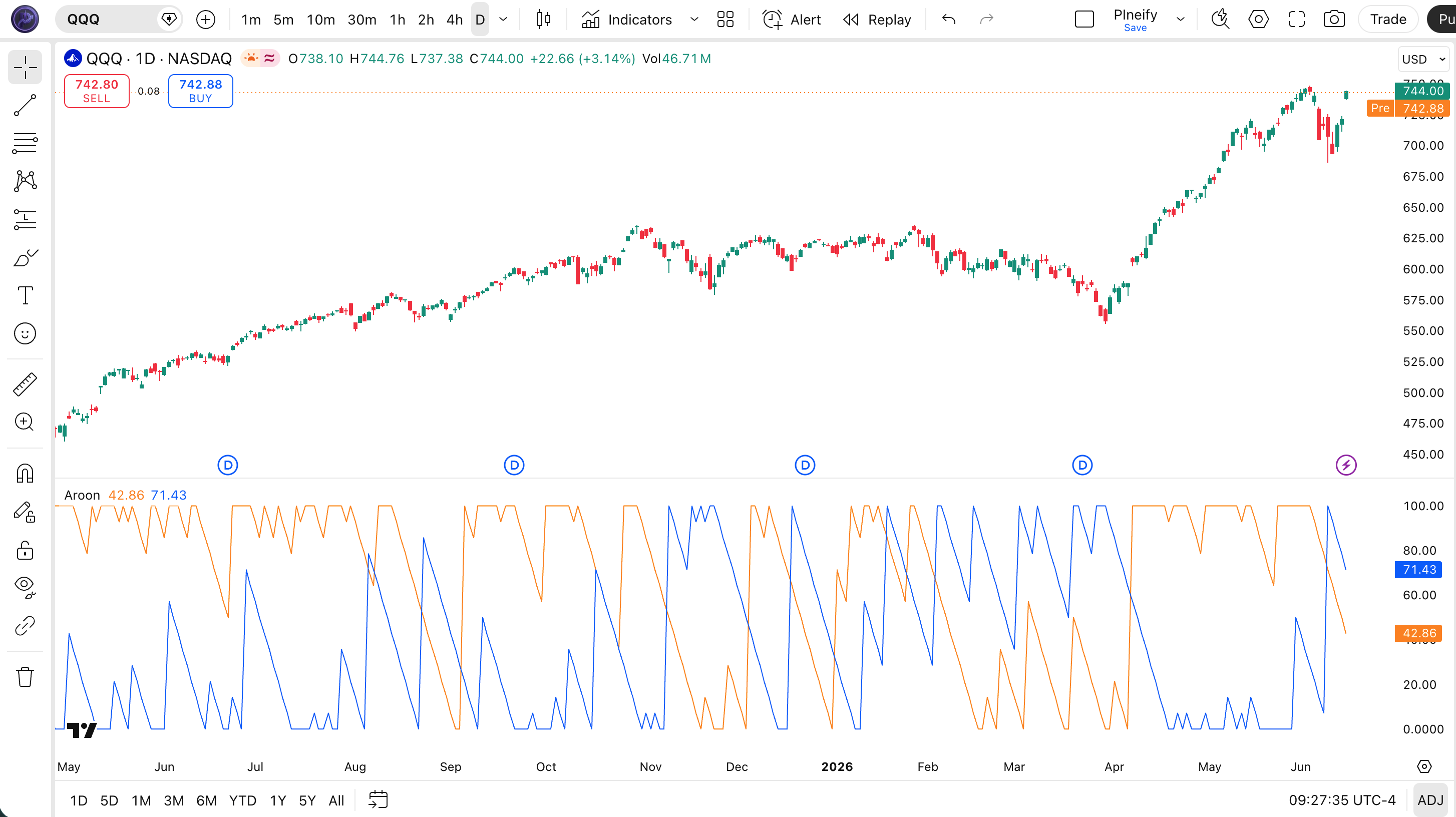The image size is (1456, 817).
Task: Open the Plneify layout dropdown chevron
Action: coord(1181,20)
